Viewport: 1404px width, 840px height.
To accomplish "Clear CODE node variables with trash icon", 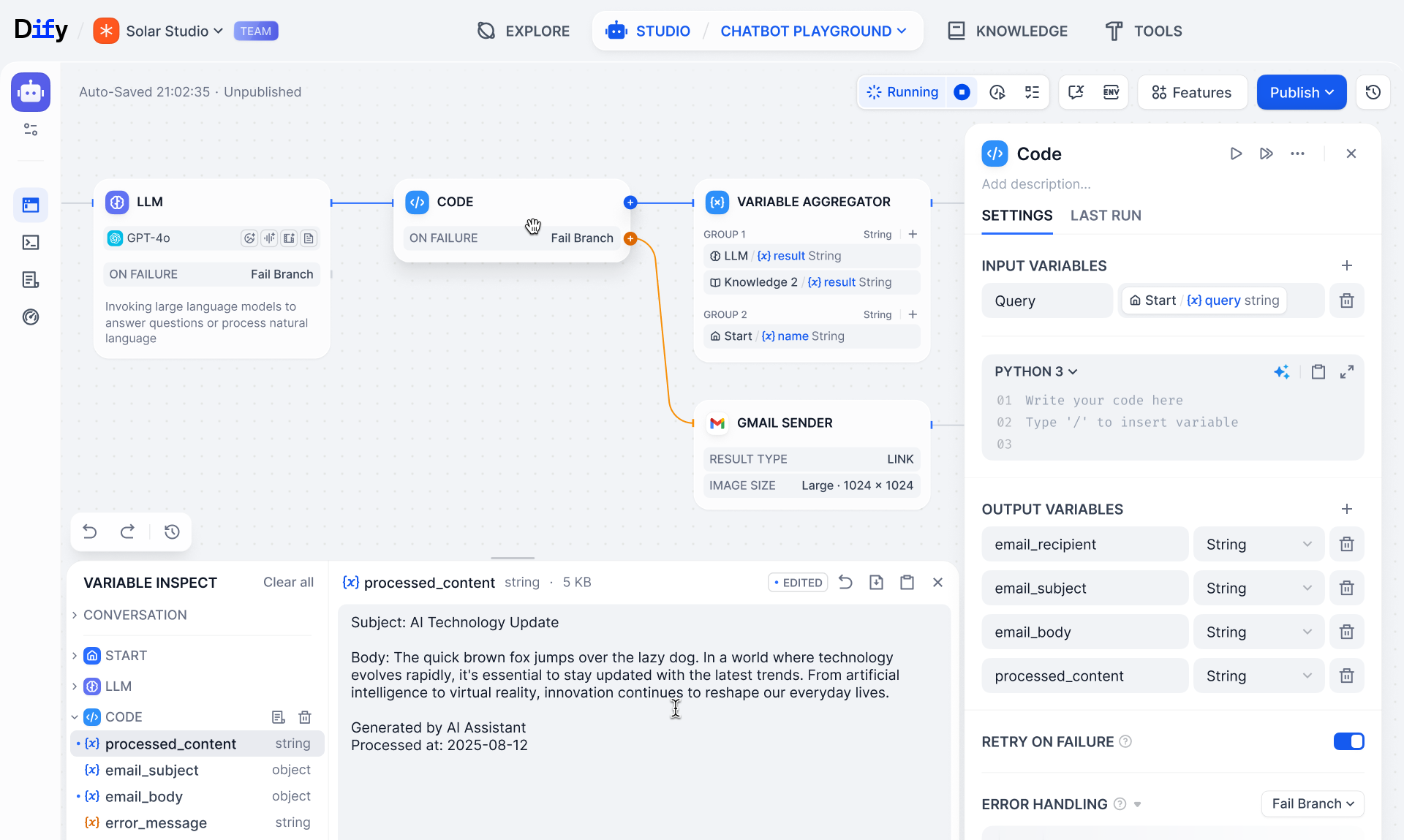I will [x=305, y=717].
